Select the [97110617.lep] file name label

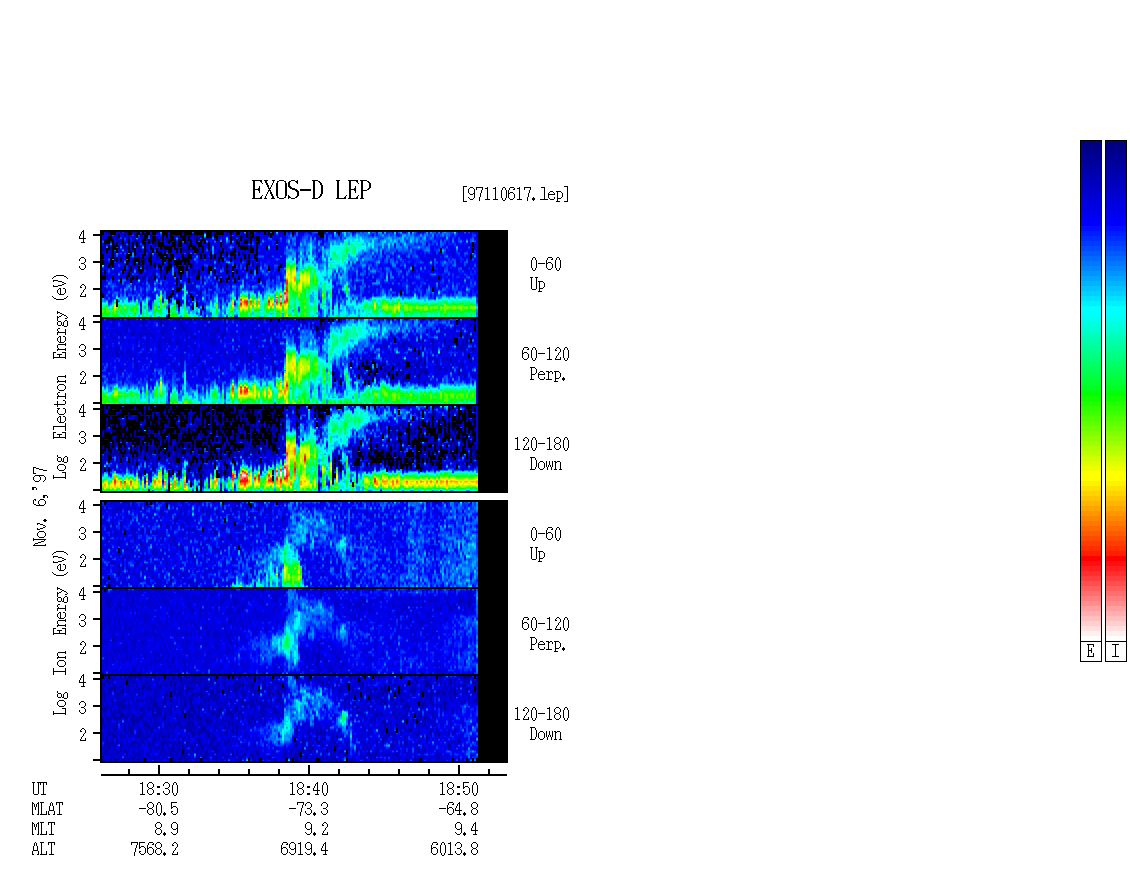(515, 194)
